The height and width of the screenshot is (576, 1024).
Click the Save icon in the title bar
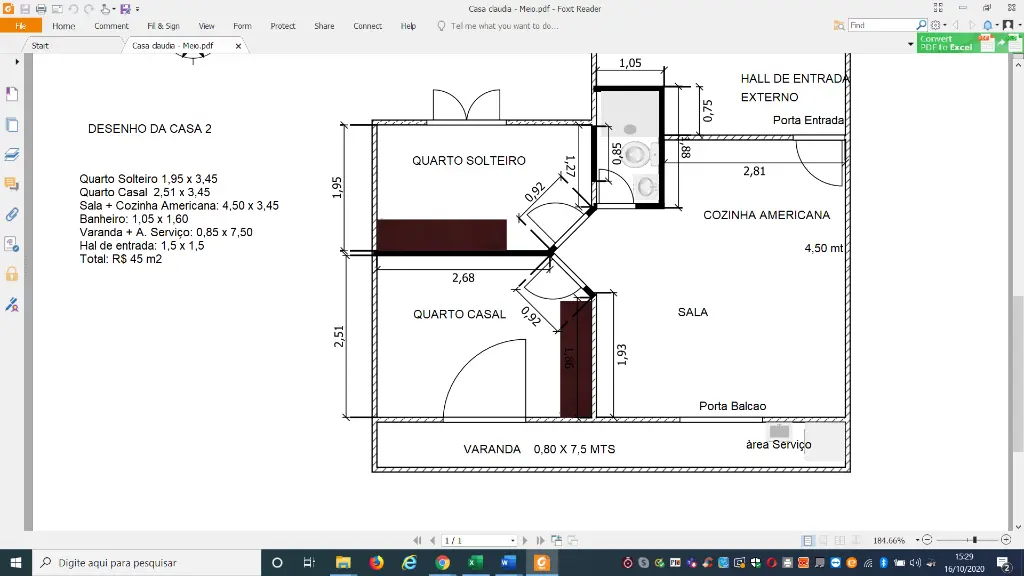click(25, 9)
